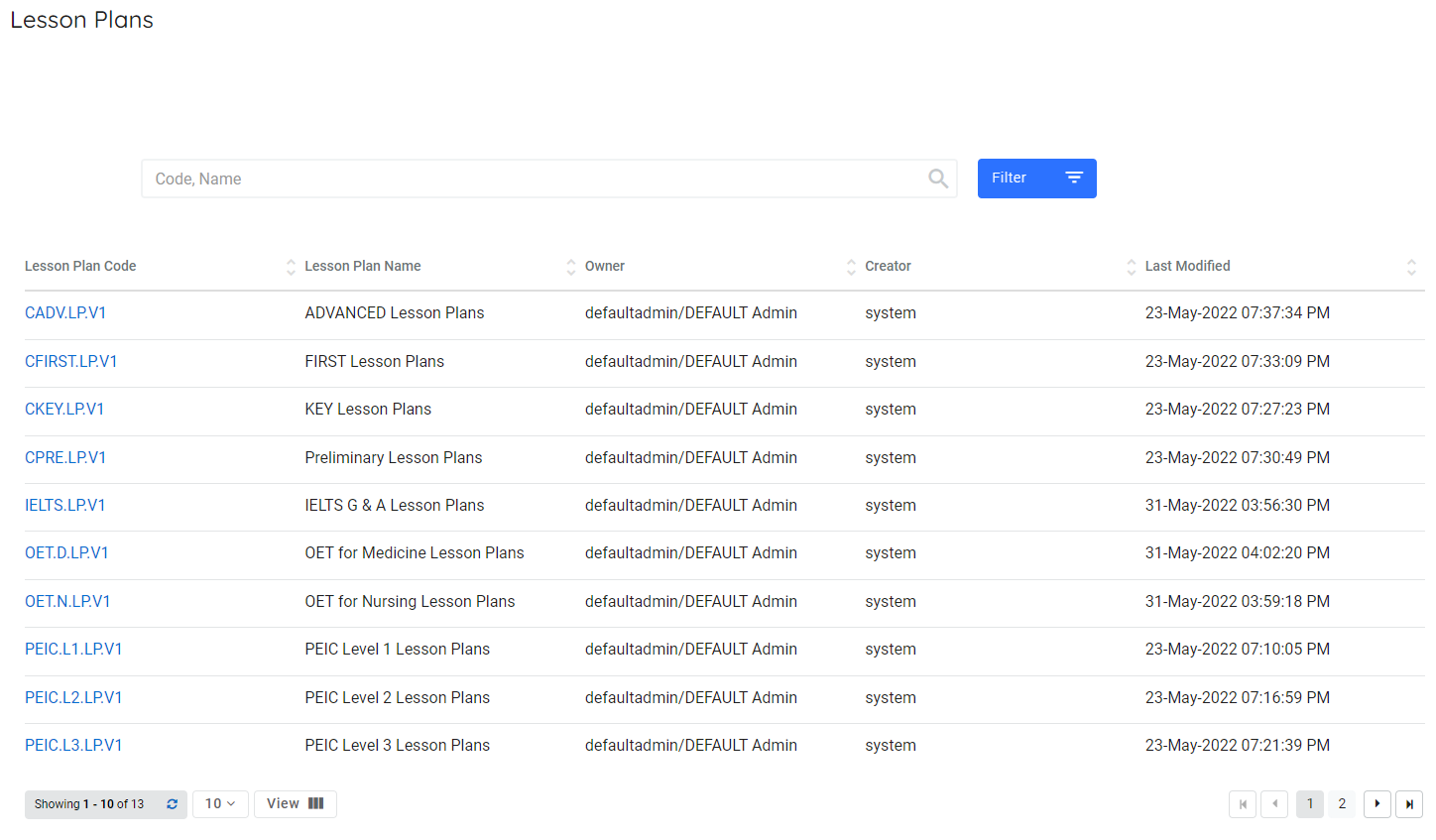Sort by Last Modified column arrows
The height and width of the screenshot is (840, 1436).
1410,267
